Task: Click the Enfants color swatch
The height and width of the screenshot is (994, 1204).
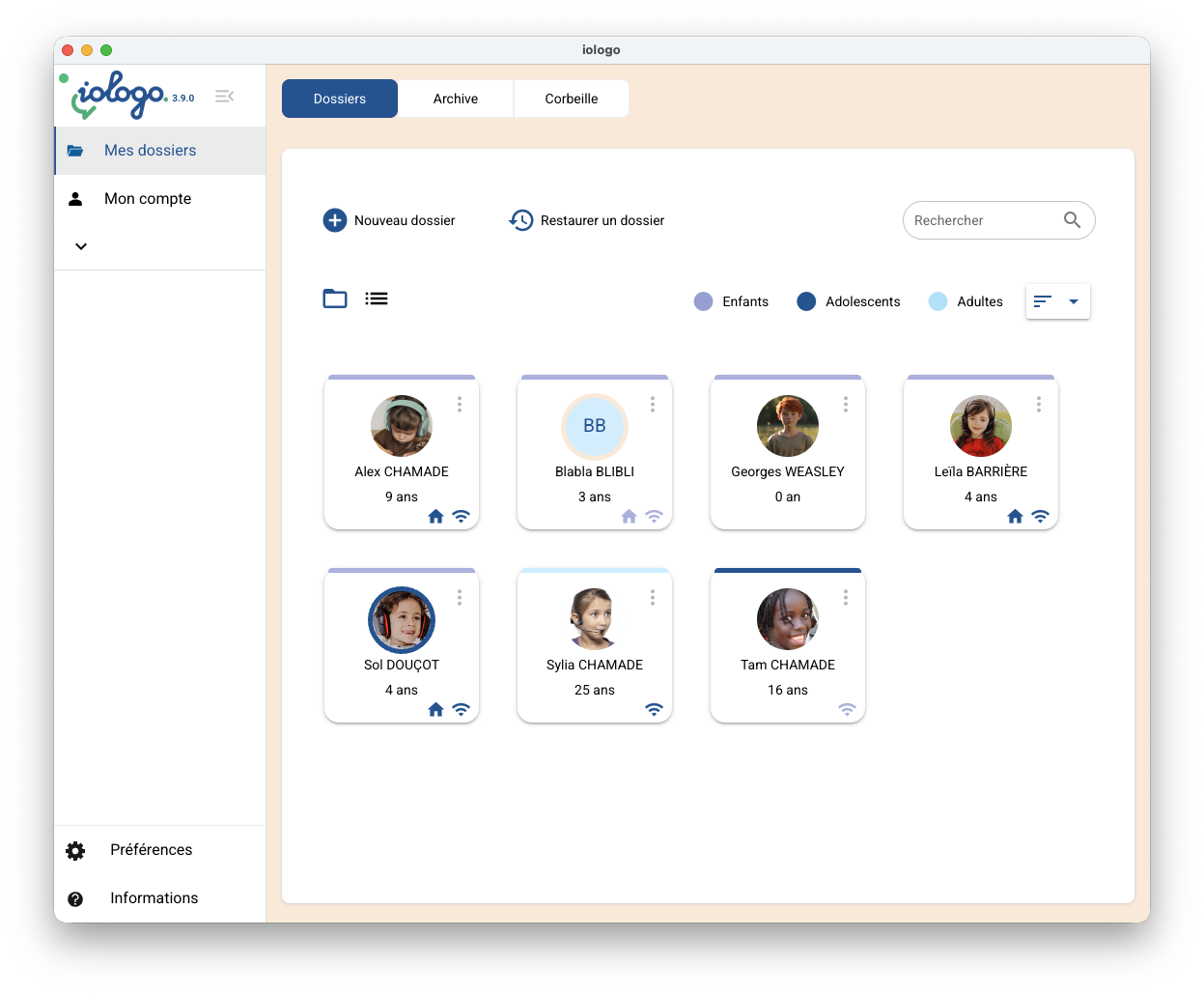Action: (703, 301)
